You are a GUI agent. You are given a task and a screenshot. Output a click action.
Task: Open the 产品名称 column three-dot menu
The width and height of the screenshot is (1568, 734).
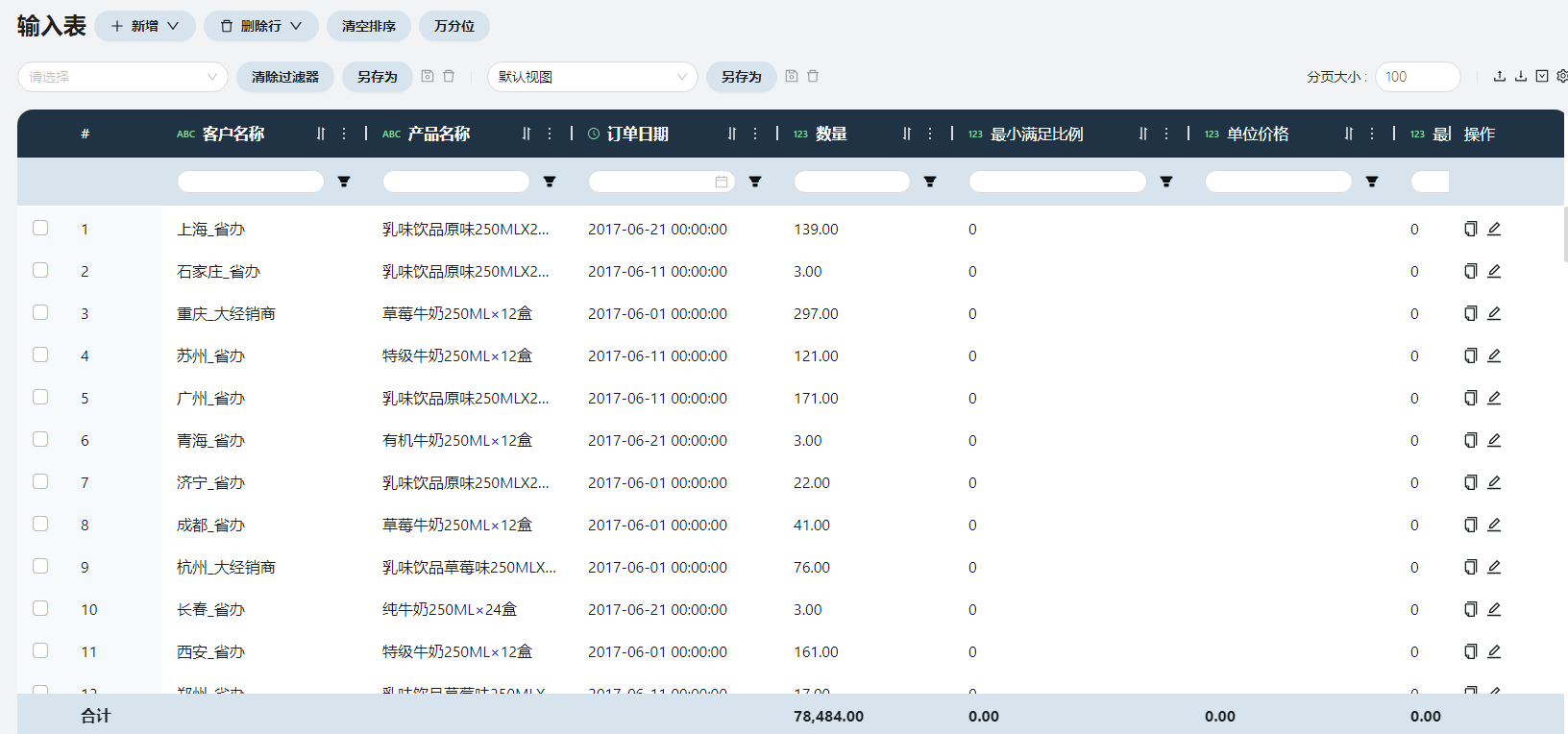550,134
